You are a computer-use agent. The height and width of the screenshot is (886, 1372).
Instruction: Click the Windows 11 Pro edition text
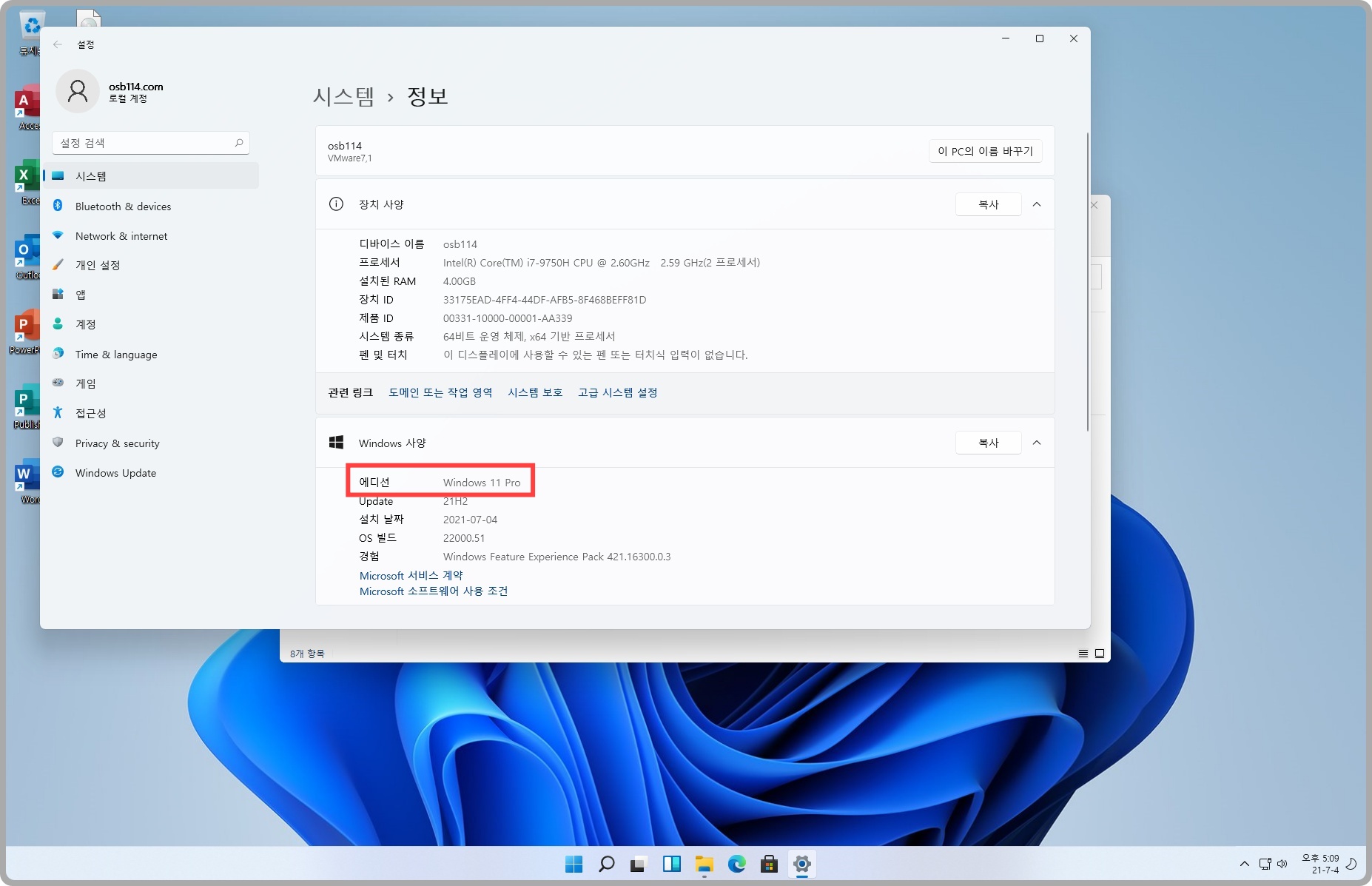(x=482, y=483)
